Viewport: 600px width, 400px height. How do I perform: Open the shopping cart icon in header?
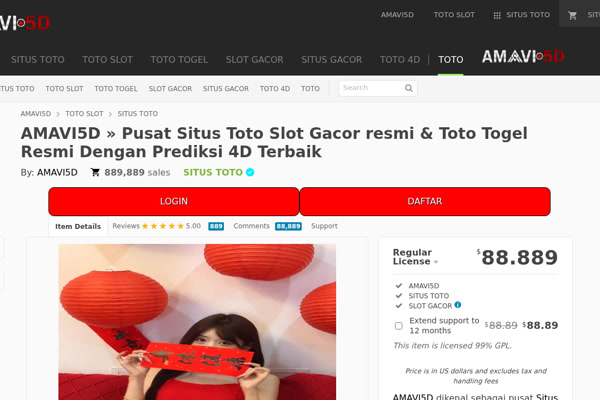(572, 15)
